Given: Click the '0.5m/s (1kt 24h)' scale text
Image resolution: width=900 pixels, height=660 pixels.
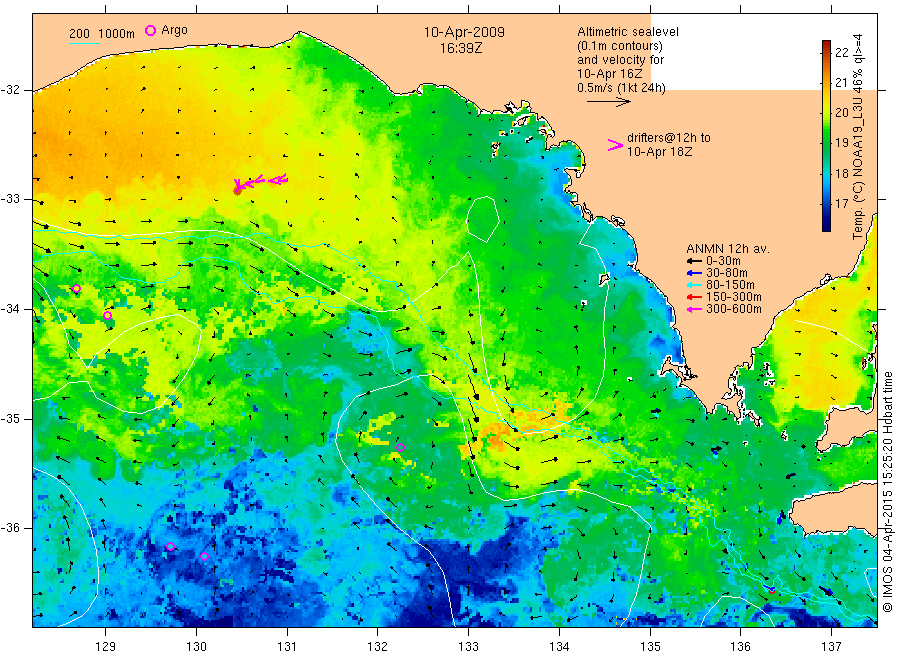Looking at the screenshot, I should pos(621,88).
